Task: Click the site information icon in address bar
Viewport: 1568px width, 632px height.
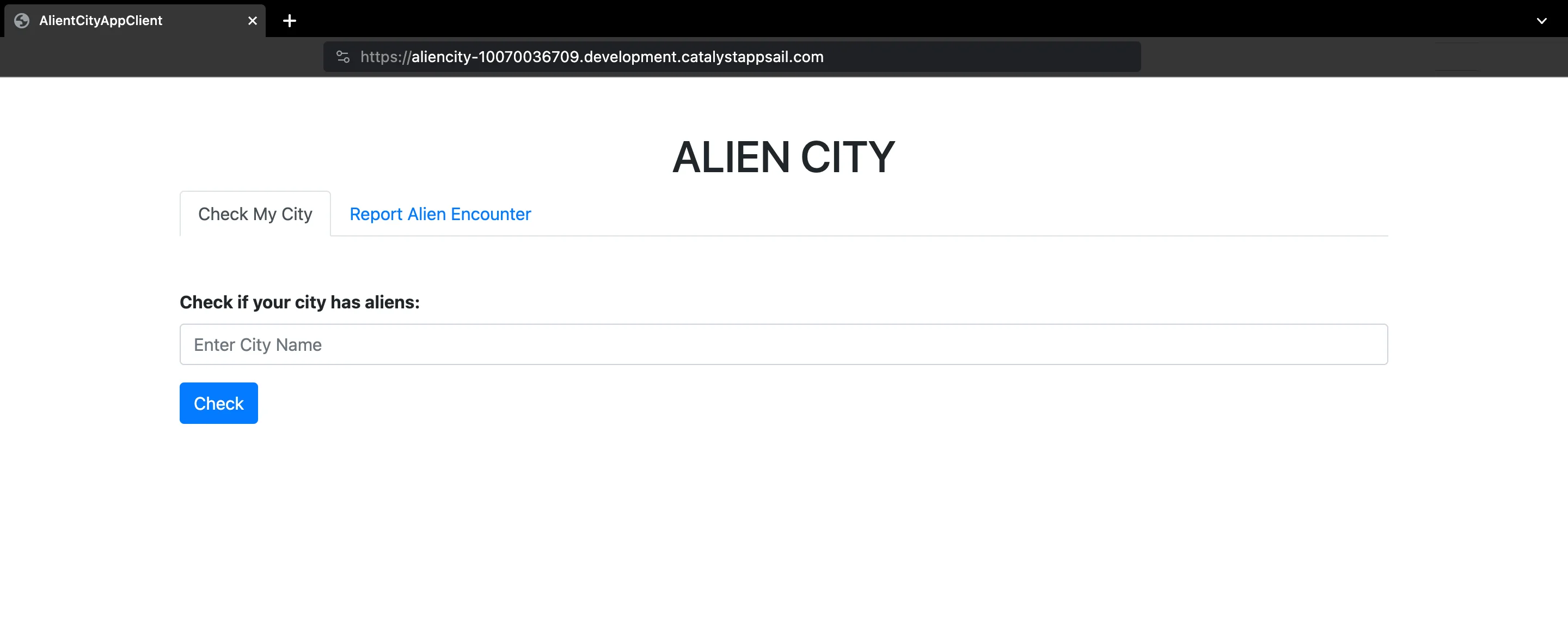Action: [342, 57]
